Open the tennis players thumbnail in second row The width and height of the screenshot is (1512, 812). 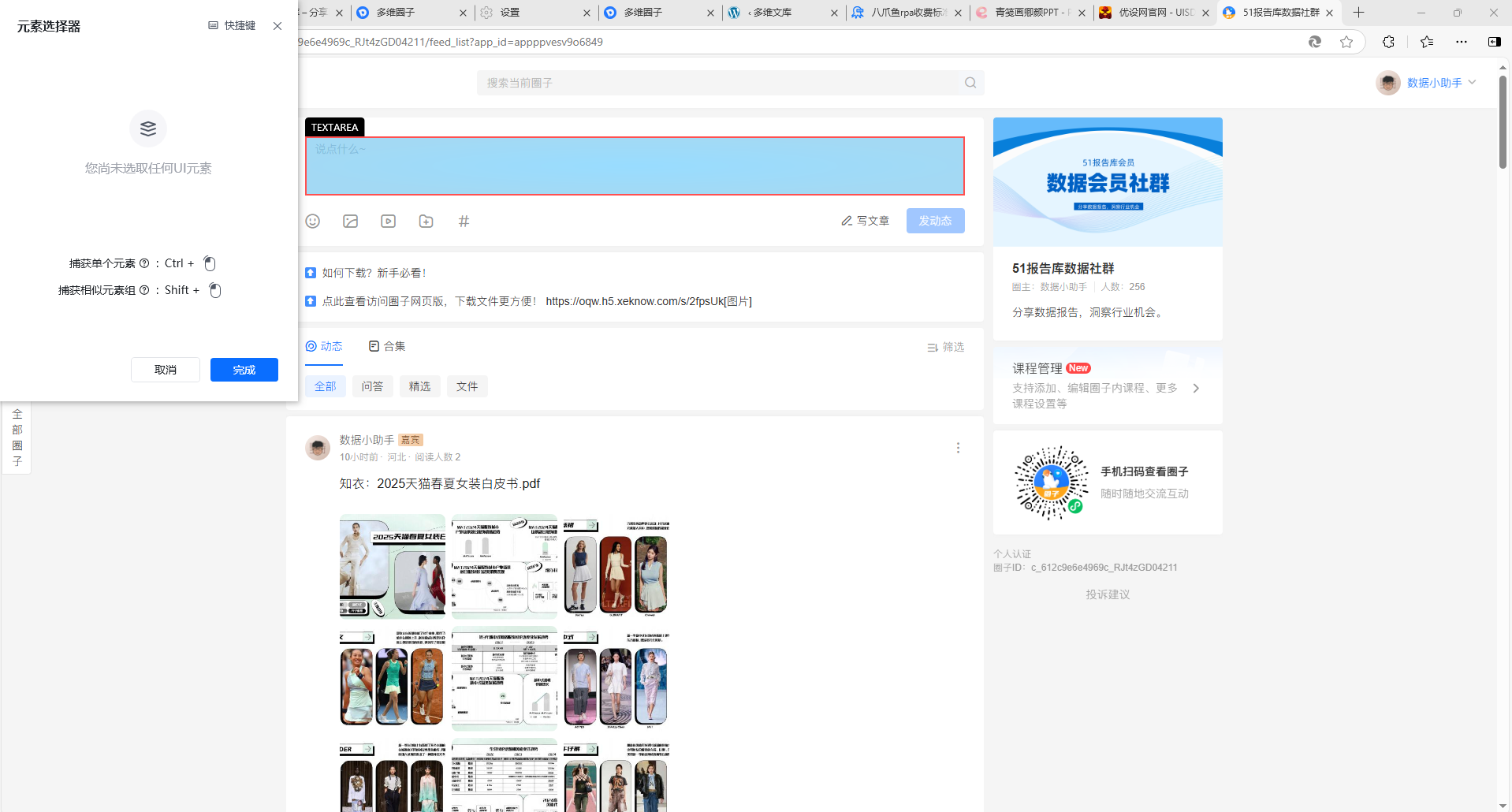393,678
